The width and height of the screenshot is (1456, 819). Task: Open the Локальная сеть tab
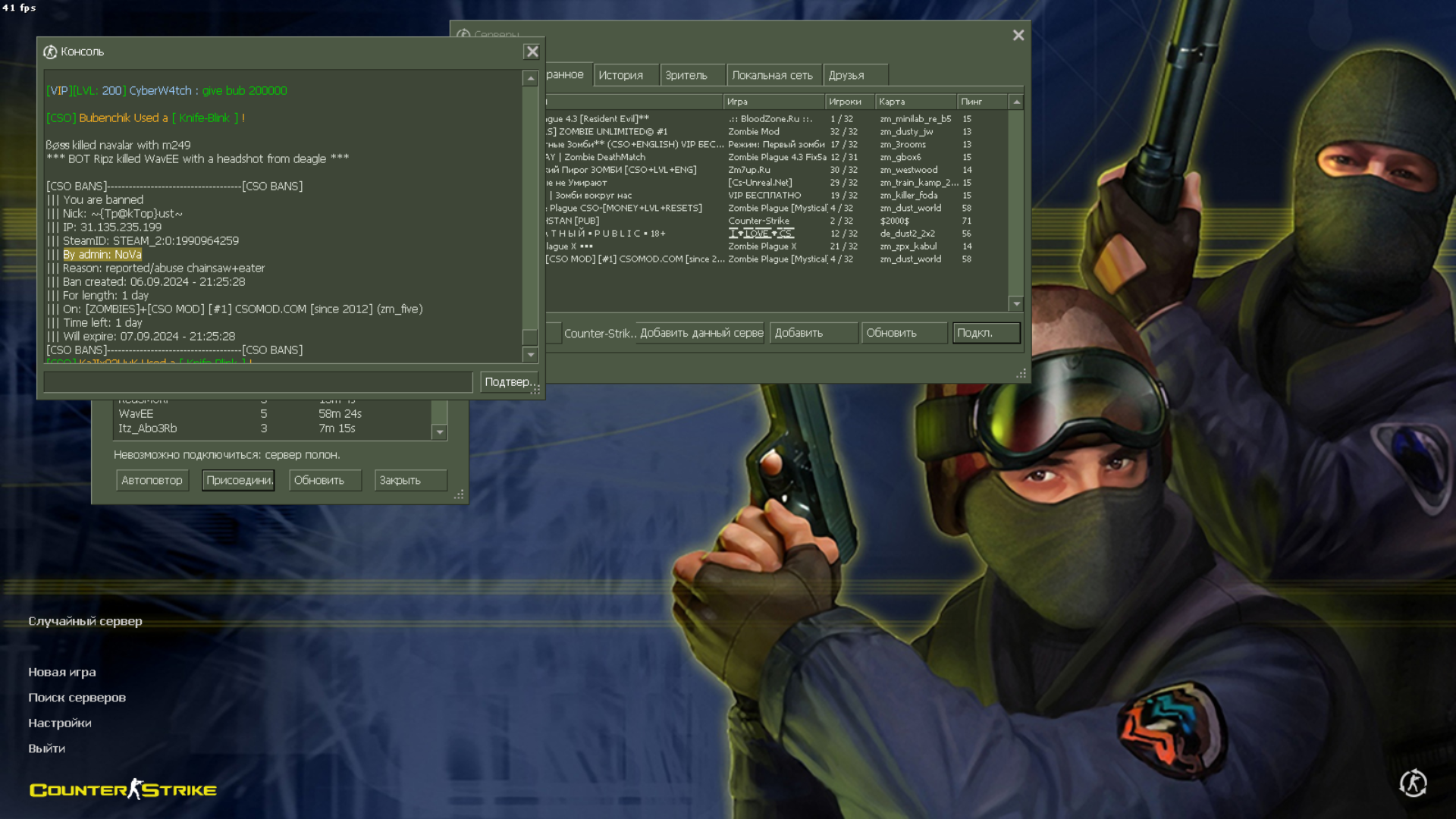pyautogui.click(x=772, y=75)
